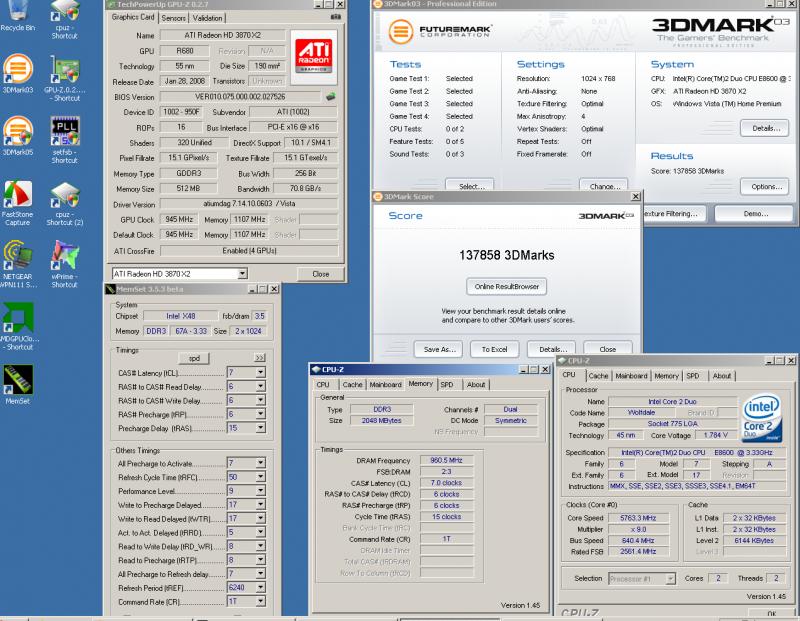The image size is (800, 621).
Task: Click the System Details... button in 3DMark03
Action: [766, 128]
